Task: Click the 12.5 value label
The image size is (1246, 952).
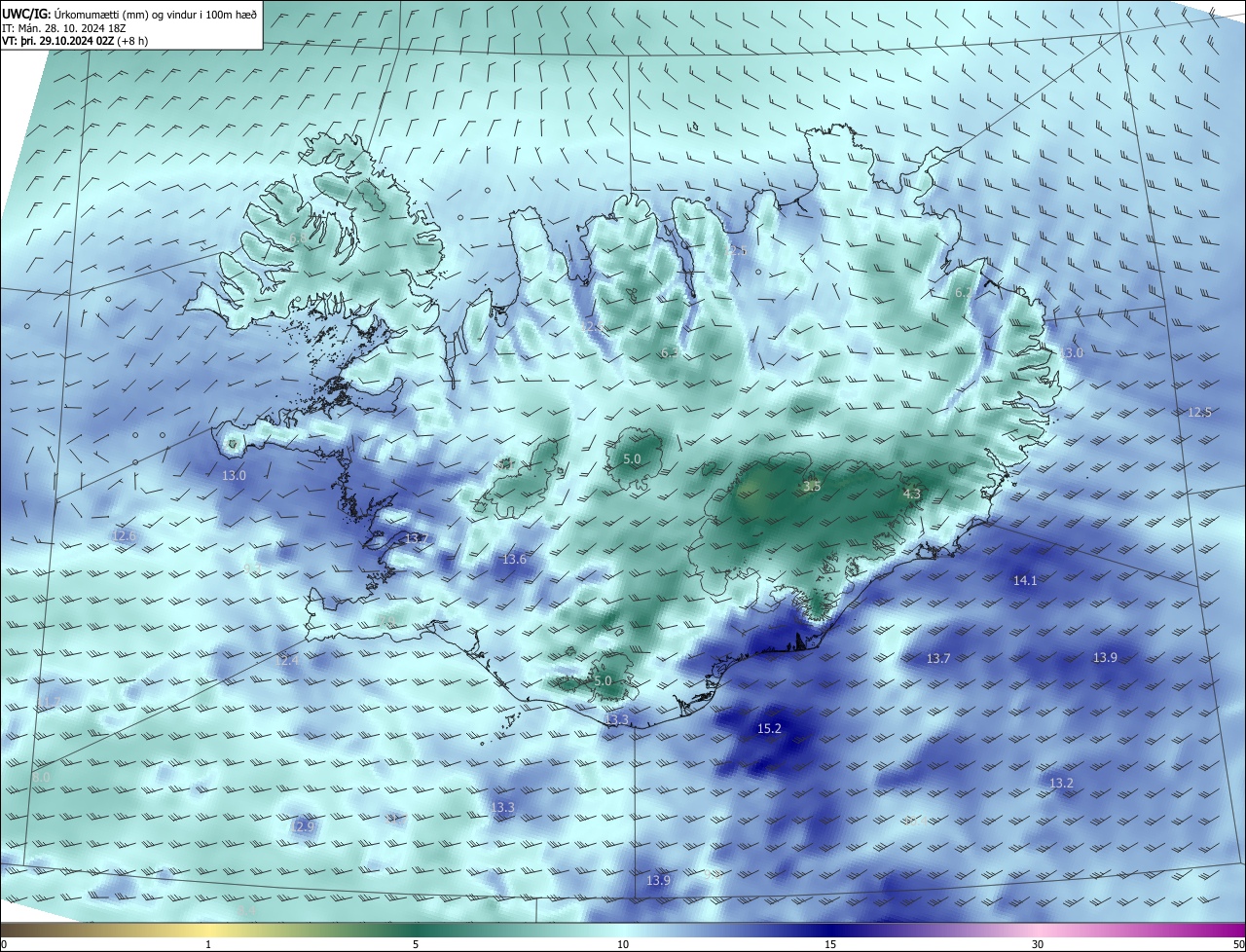Action: coord(1199,412)
